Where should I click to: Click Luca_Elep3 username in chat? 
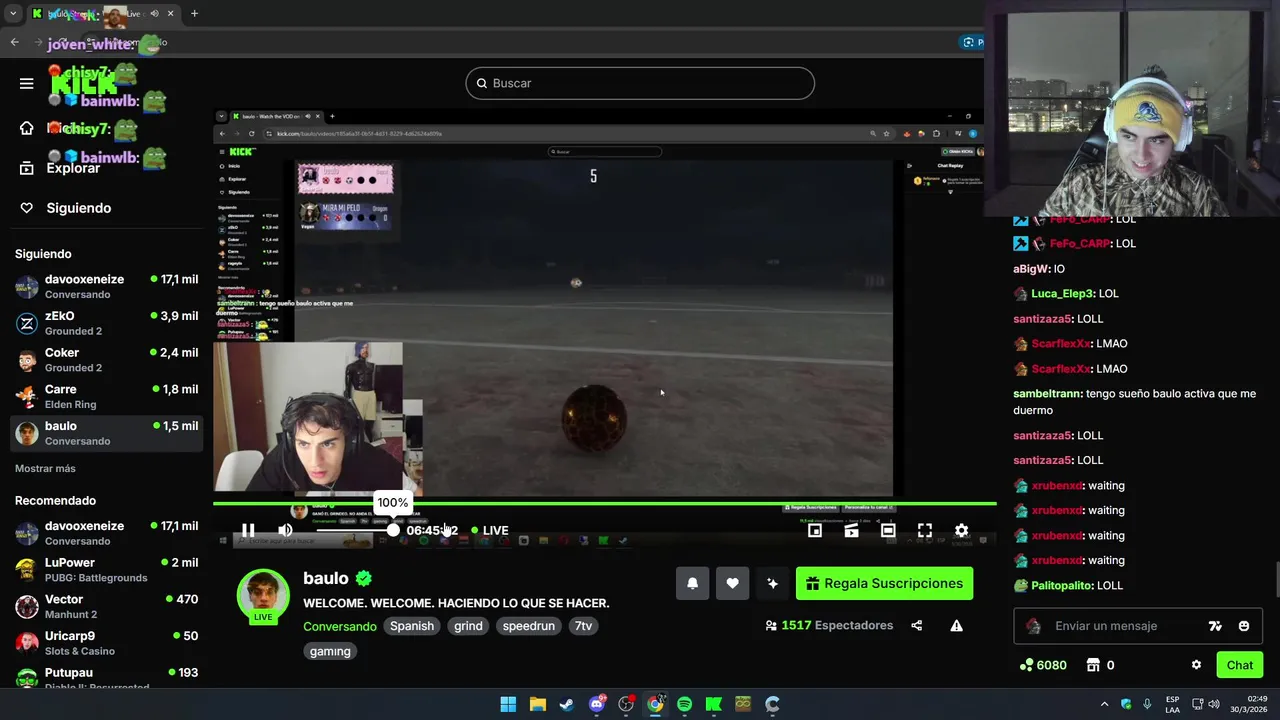coord(1063,294)
